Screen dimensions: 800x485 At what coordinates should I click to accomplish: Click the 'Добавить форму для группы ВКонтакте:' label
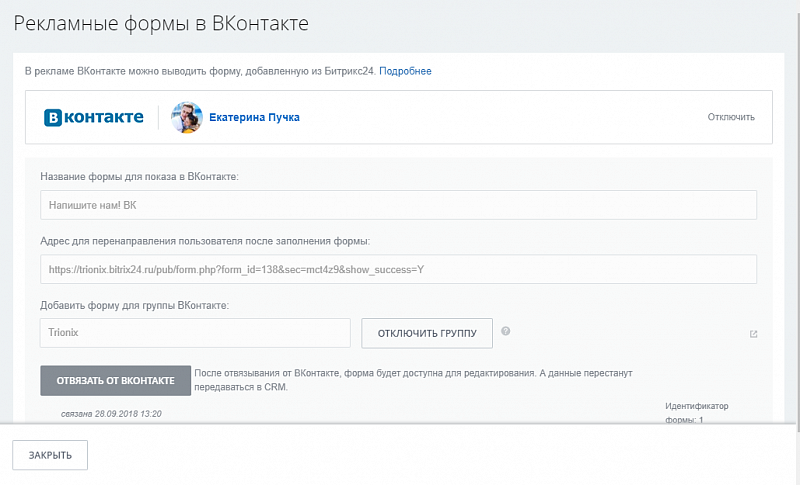coord(135,305)
